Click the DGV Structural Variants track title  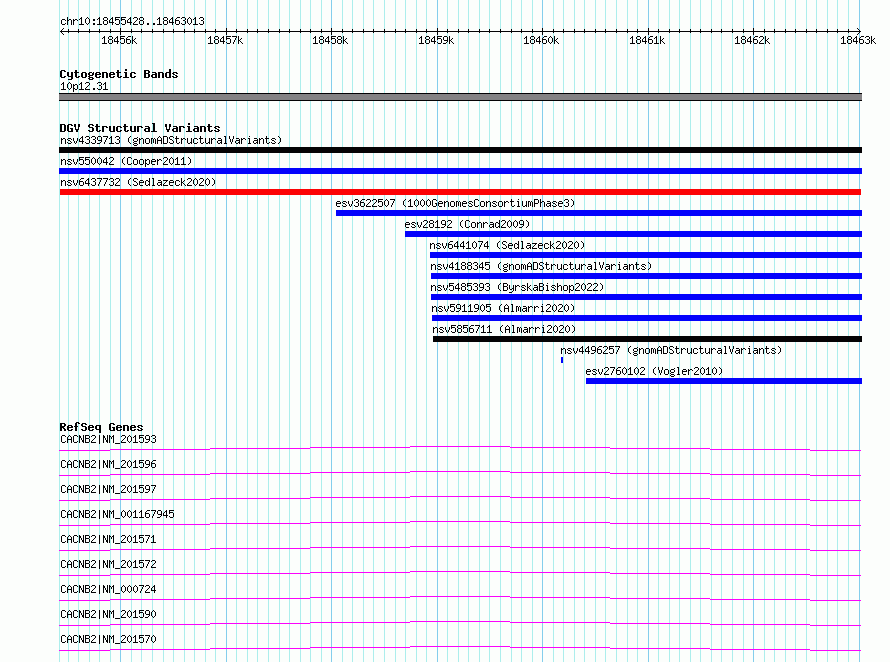(x=140, y=128)
